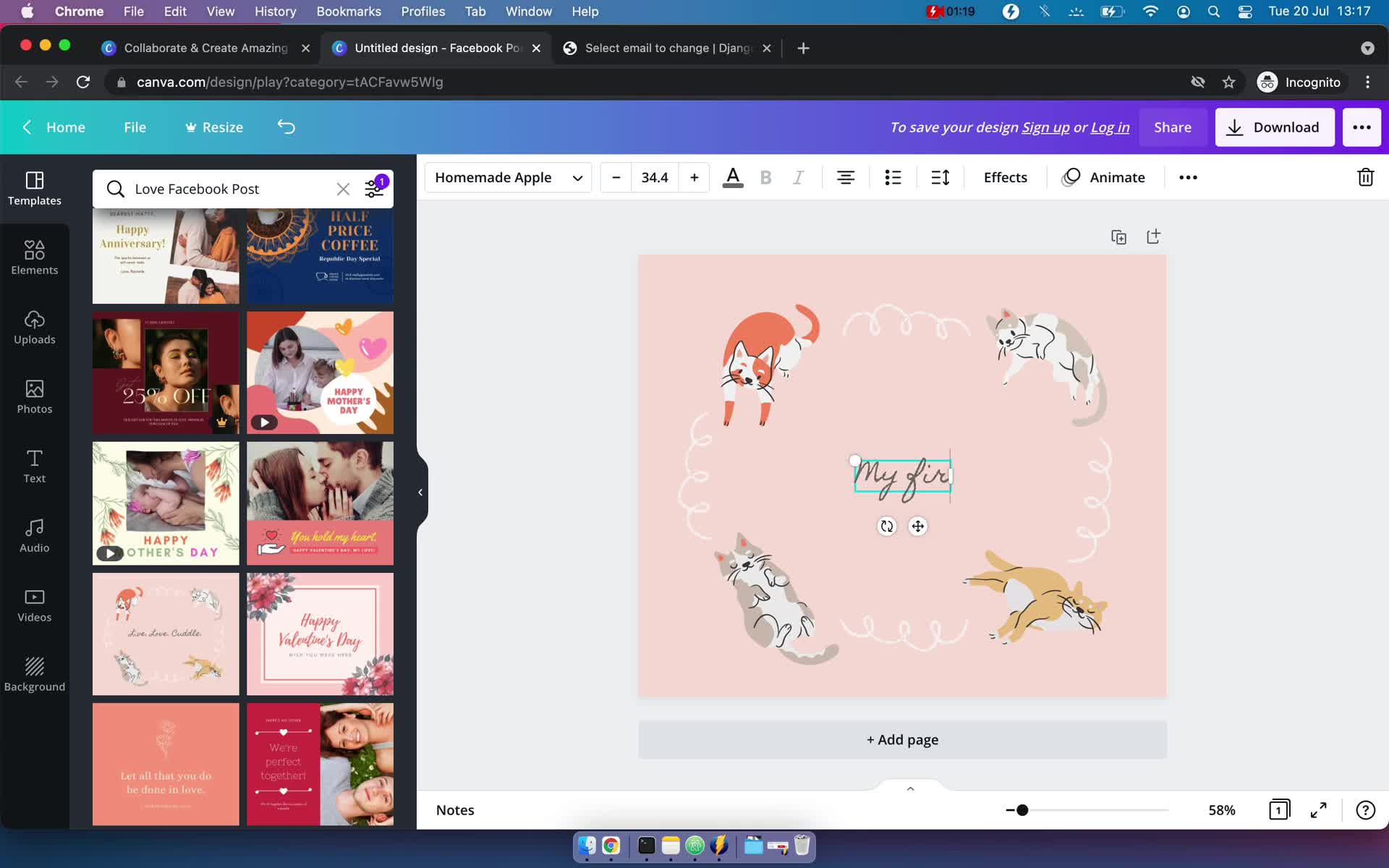Toggle bulleted list formatting
This screenshot has width=1389, height=868.
pos(893,177)
